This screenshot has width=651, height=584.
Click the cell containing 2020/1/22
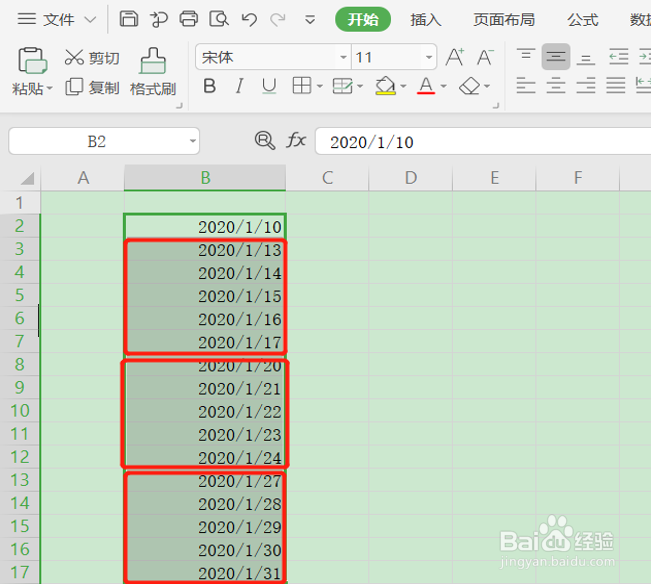[205, 411]
